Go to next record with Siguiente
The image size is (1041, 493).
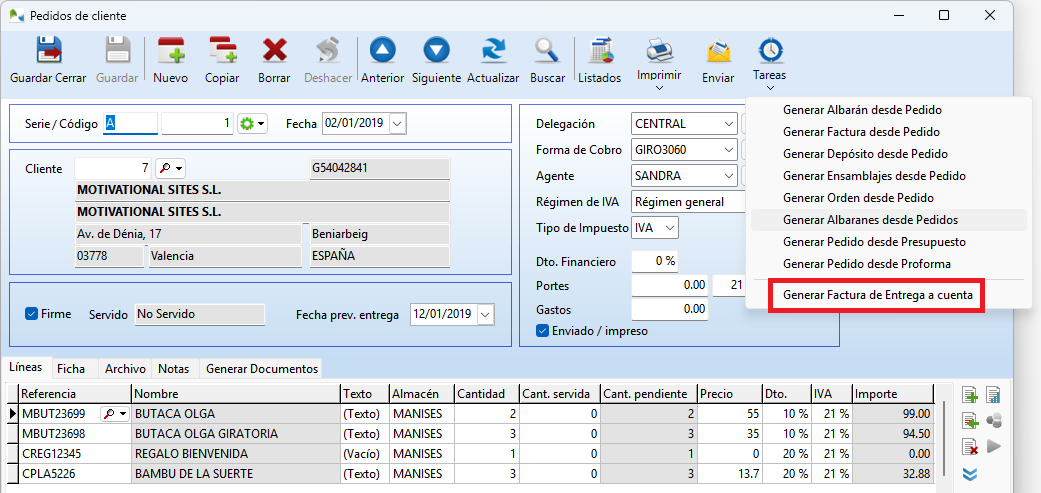pyautogui.click(x=436, y=50)
